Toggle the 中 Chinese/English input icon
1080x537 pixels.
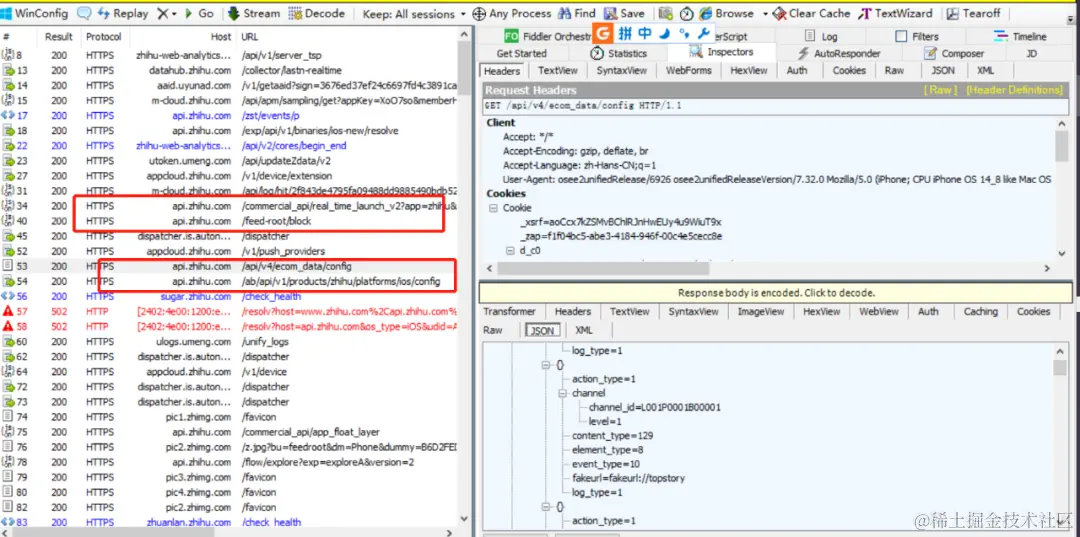(x=645, y=32)
